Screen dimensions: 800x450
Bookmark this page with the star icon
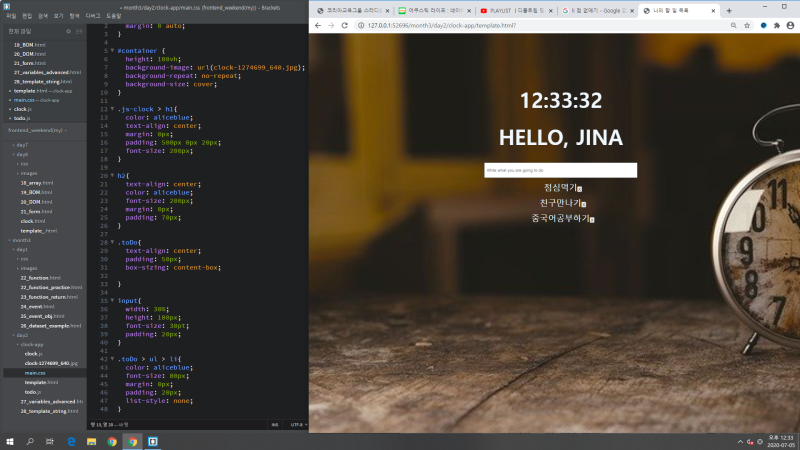coord(747,25)
